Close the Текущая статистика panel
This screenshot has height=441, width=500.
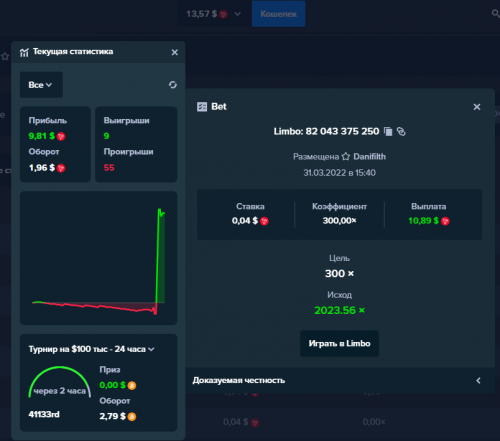[x=175, y=52]
